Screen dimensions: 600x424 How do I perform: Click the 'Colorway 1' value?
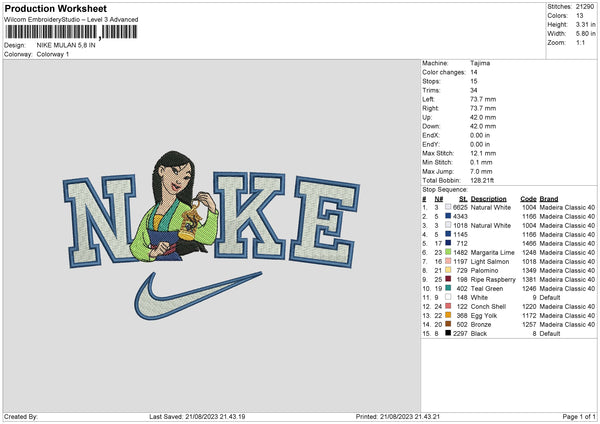coord(53,54)
